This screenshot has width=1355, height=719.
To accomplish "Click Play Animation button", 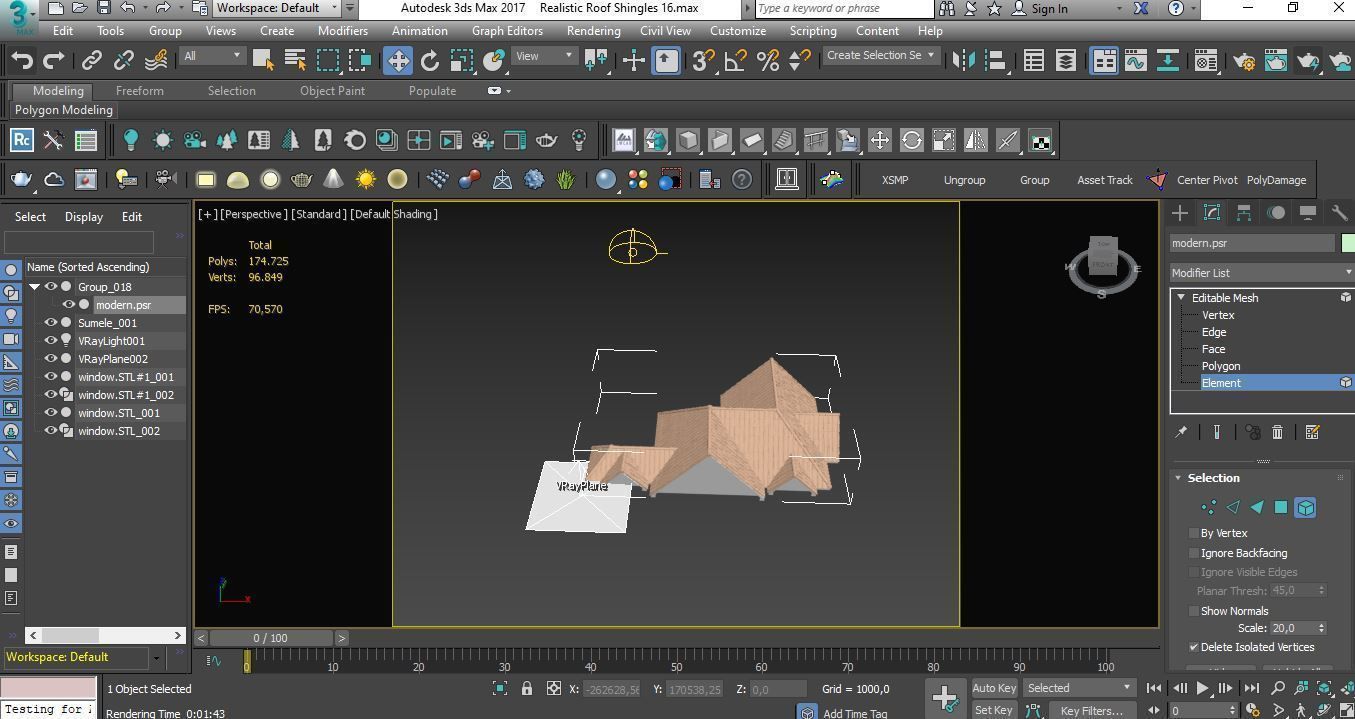I will click(1202, 688).
